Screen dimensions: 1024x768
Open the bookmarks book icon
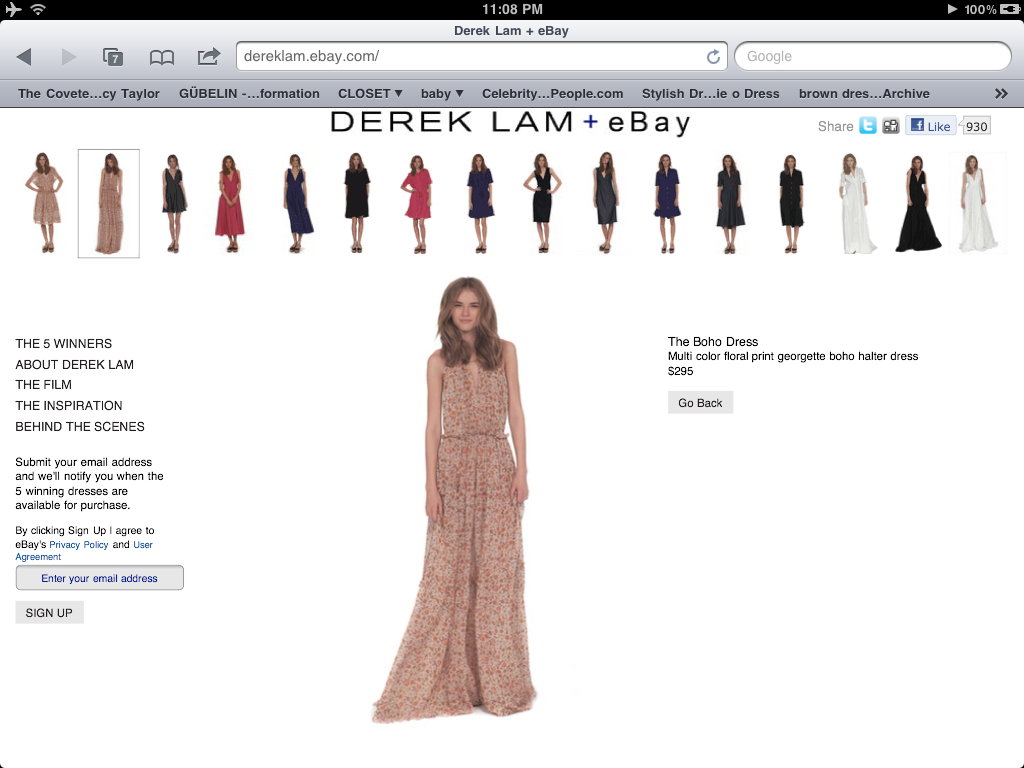161,57
